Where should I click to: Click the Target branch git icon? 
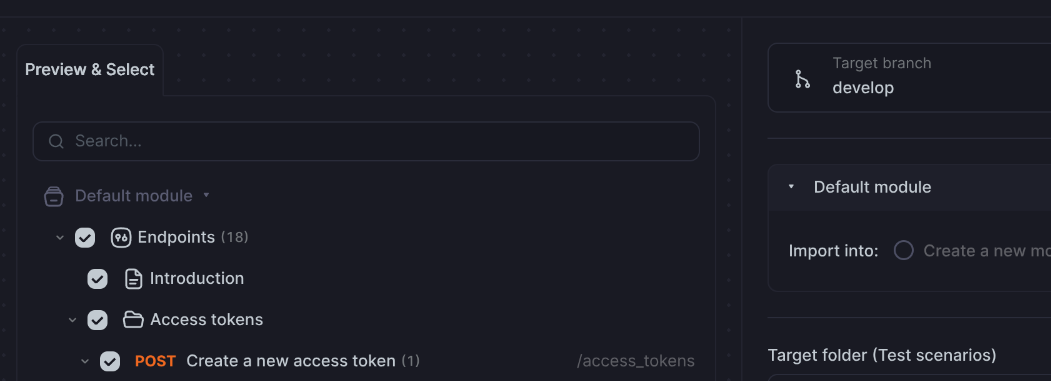(x=802, y=79)
